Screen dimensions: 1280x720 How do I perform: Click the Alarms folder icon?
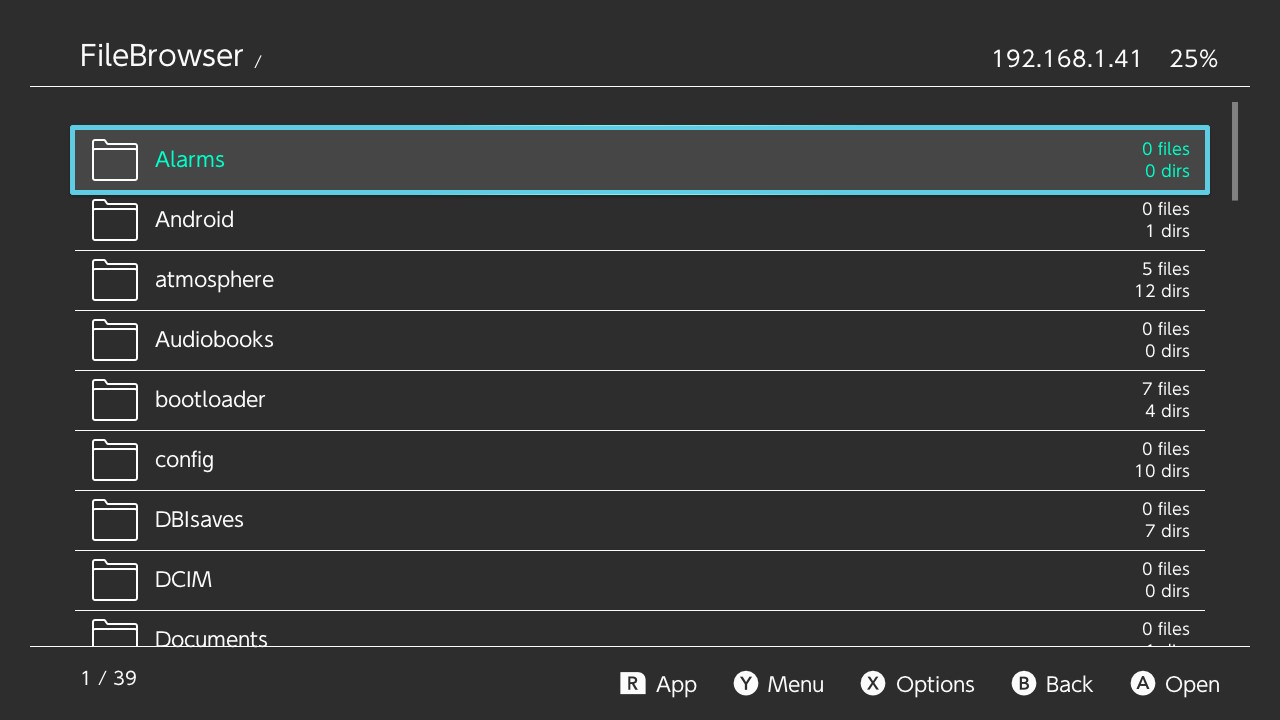coord(114,160)
